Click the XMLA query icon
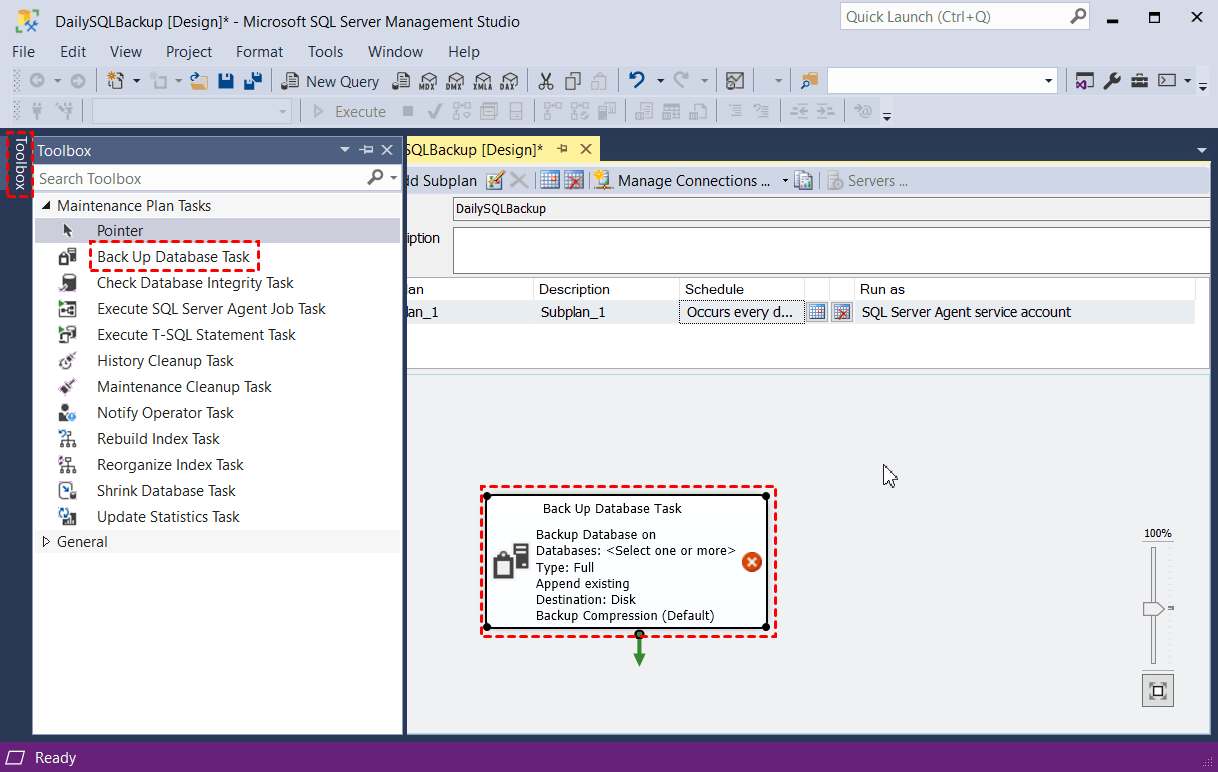This screenshot has height=772, width=1218. [x=483, y=81]
